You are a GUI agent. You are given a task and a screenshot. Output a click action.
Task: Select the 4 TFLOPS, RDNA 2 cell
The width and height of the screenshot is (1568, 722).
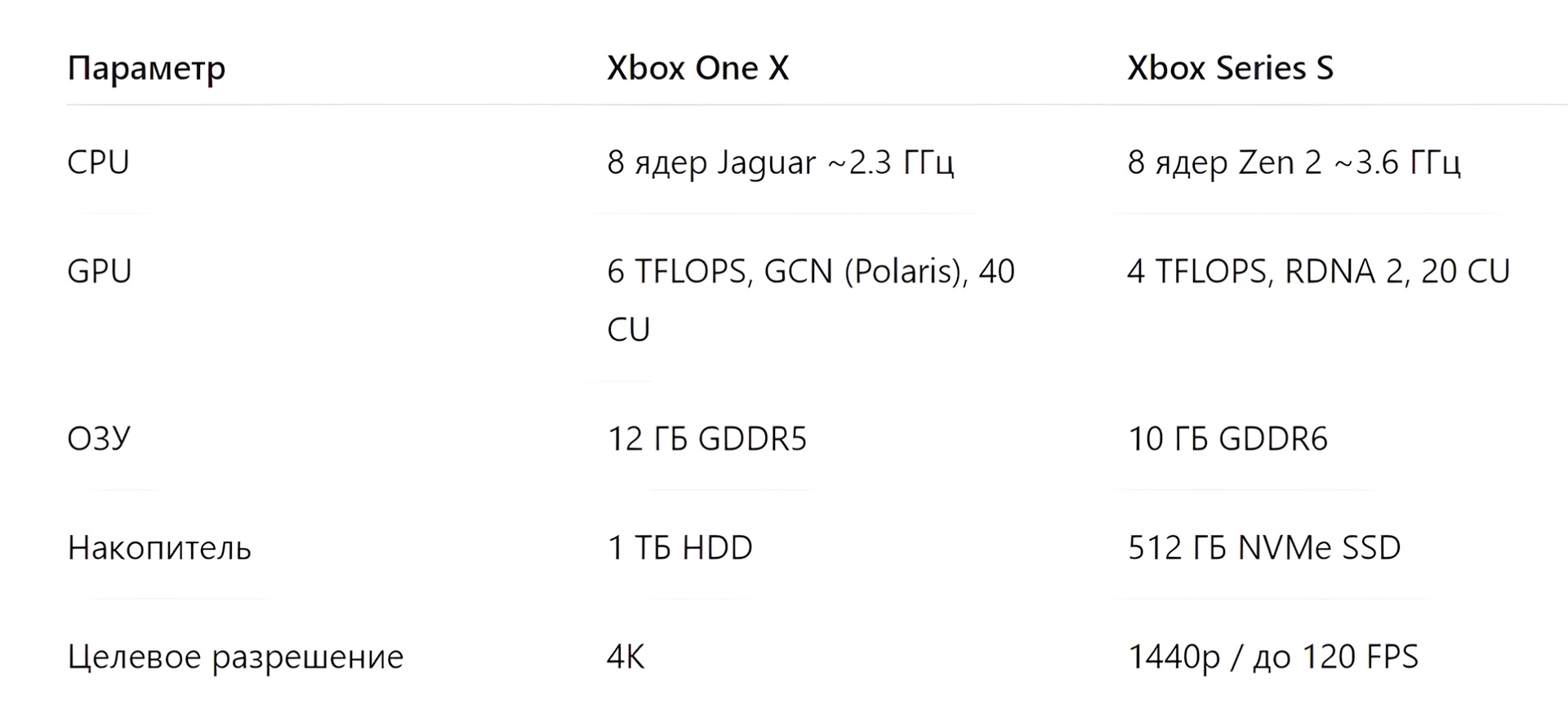tap(1318, 271)
